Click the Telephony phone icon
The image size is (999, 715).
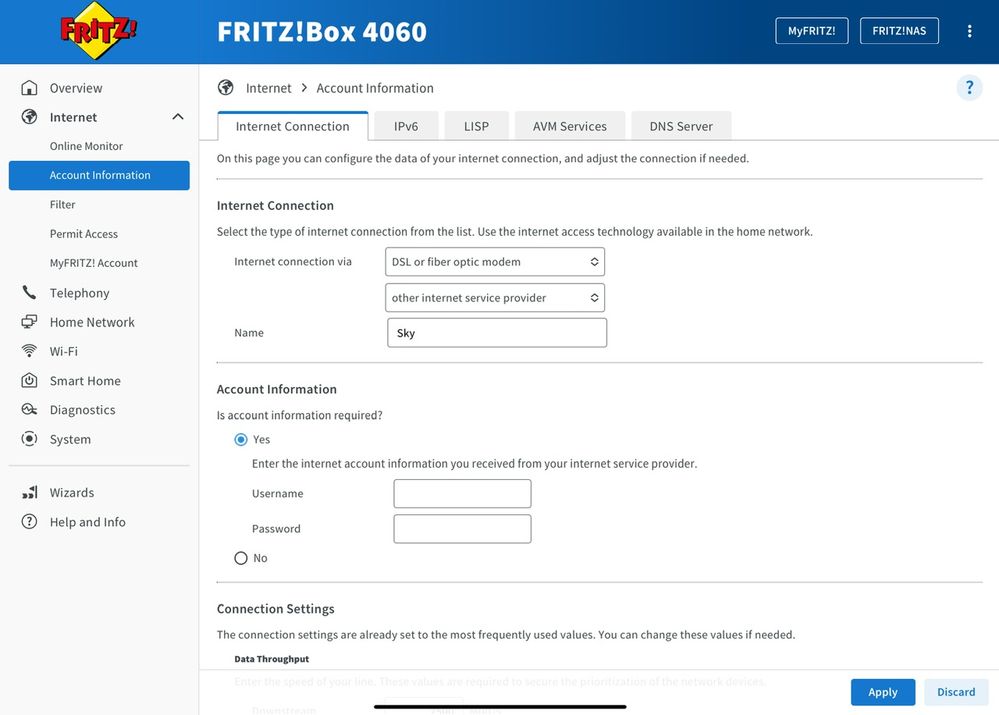click(29, 292)
